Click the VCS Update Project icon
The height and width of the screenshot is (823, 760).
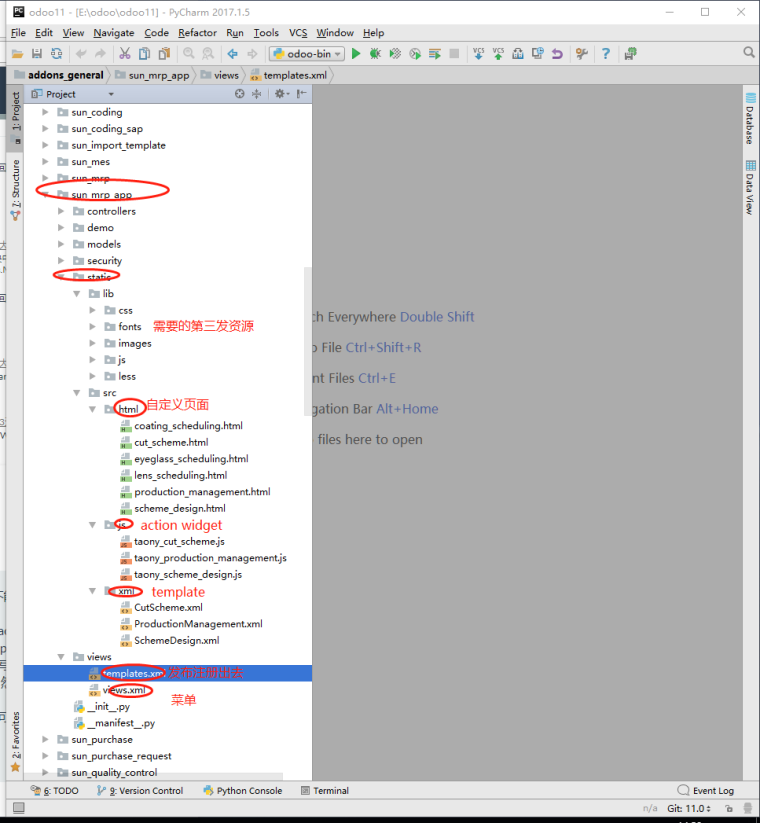click(479, 54)
